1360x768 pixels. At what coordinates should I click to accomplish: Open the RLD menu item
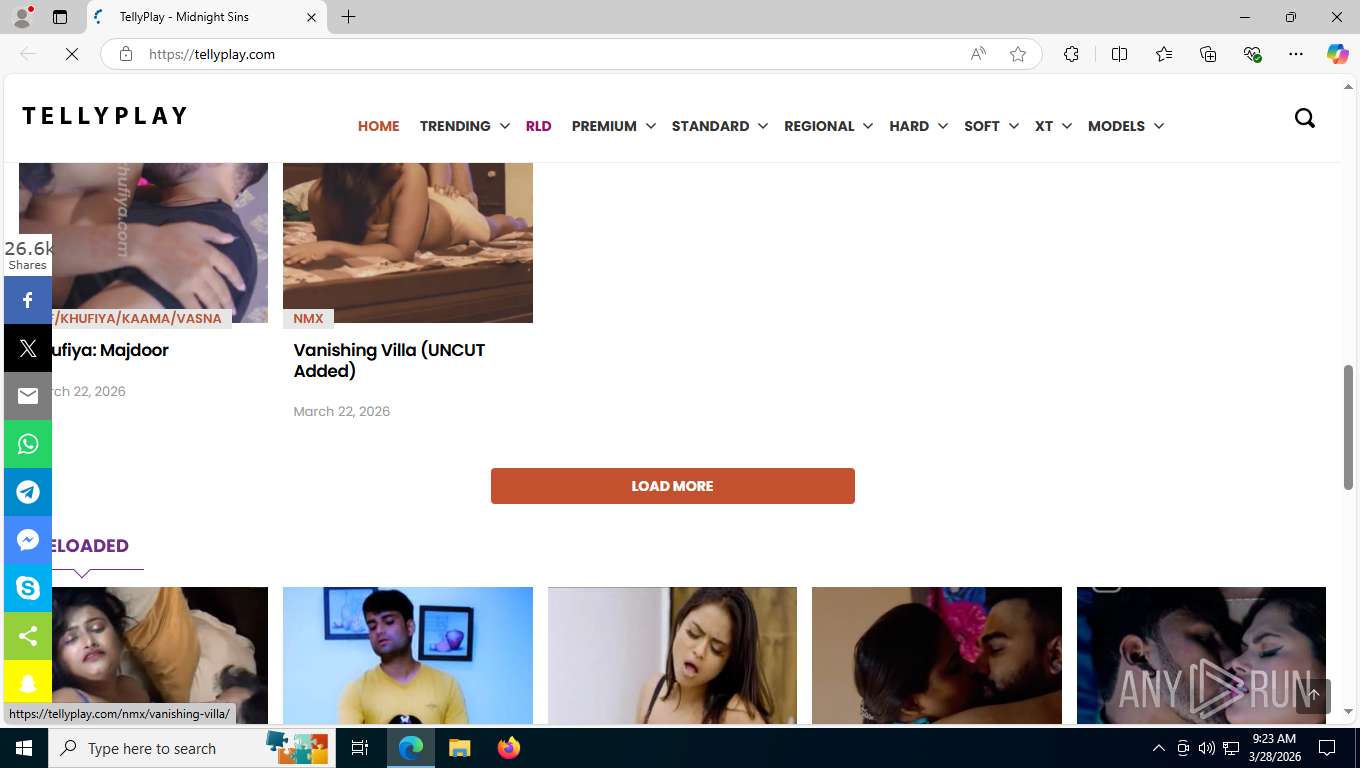[x=538, y=126]
